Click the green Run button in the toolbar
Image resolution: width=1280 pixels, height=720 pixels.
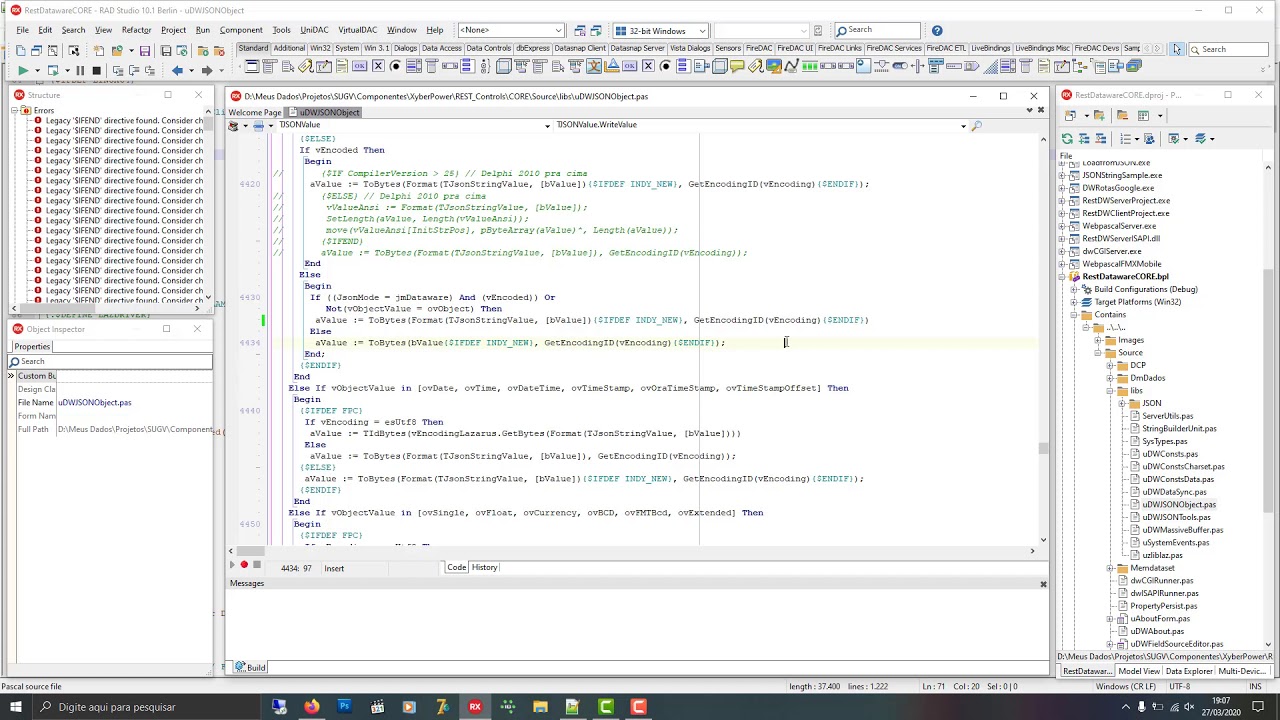[x=22, y=70]
